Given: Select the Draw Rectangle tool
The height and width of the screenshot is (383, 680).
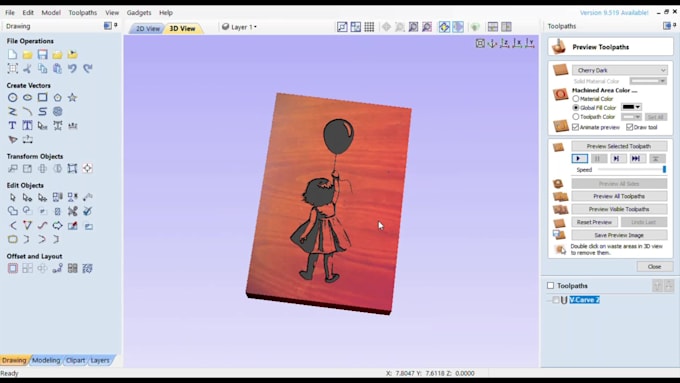Looking at the screenshot, I should point(42,98).
